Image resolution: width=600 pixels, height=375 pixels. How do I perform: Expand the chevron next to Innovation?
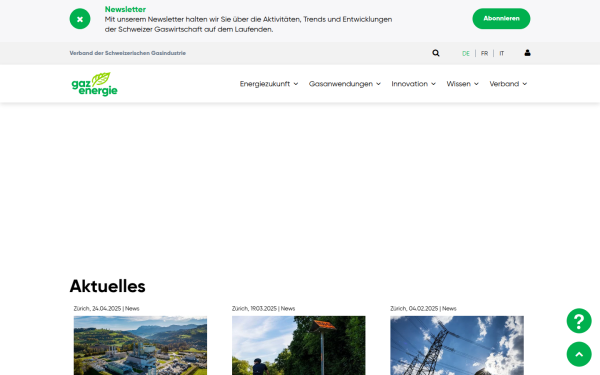[434, 84]
